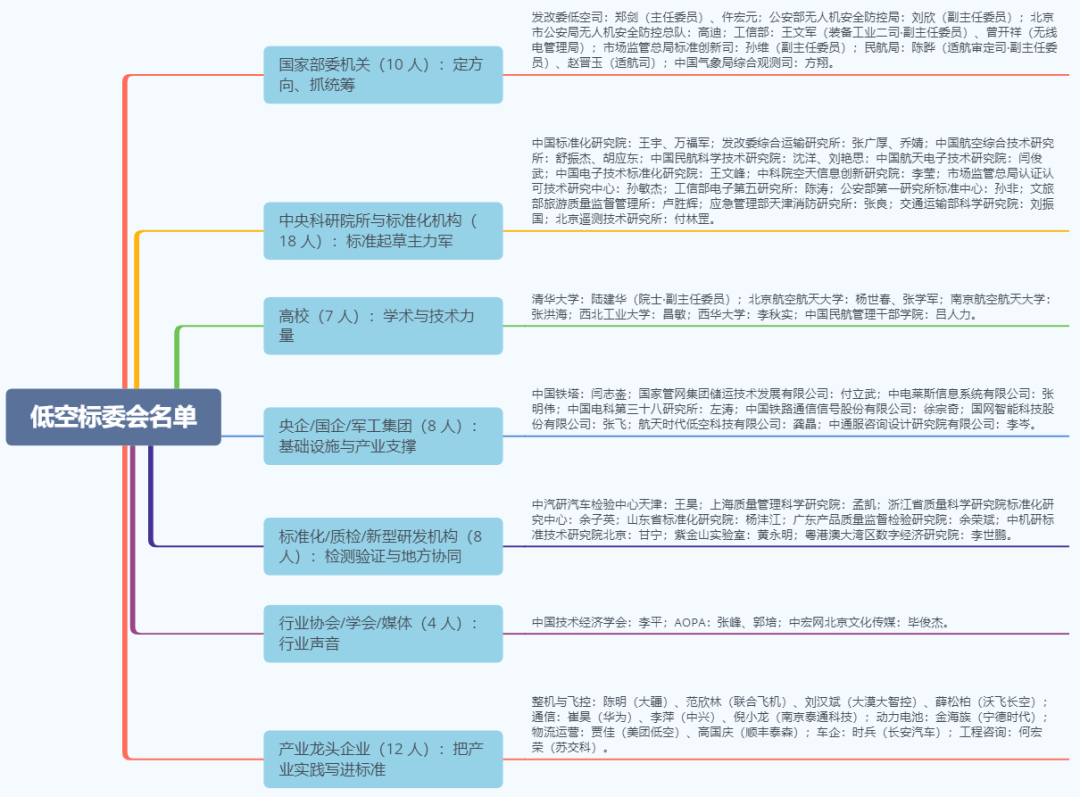Select the 标准化/质检/新型研发机构 node
This screenshot has width=1080, height=797.
pyautogui.click(x=383, y=546)
